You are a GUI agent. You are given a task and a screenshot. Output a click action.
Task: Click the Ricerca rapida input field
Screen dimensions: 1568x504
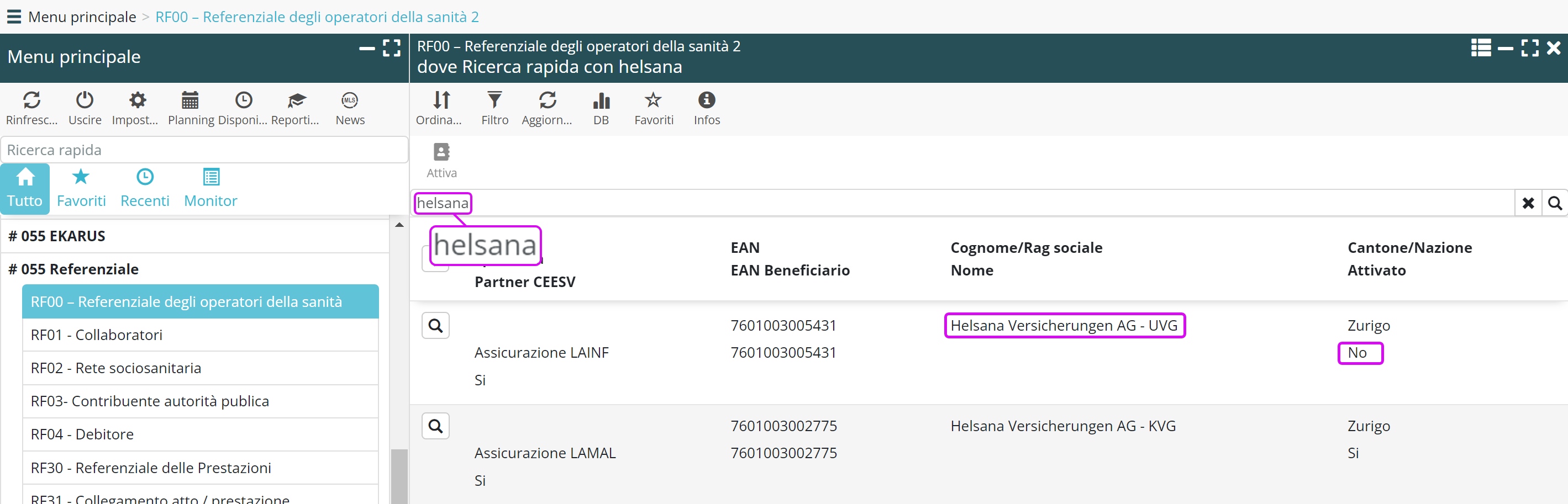point(204,150)
